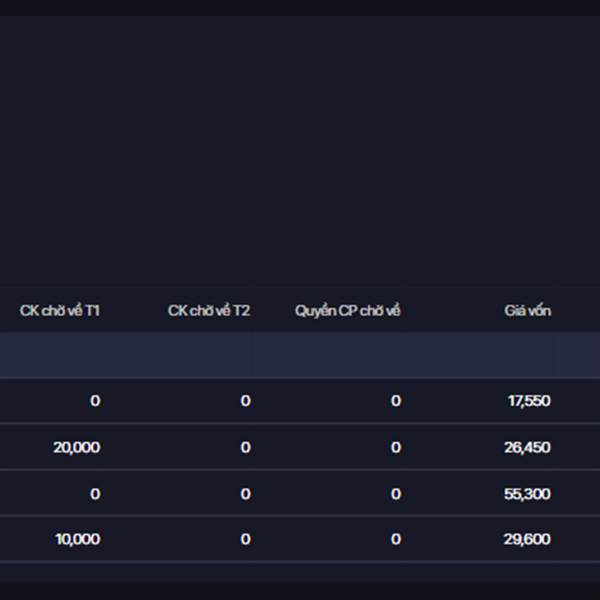Click CK chờ về T2 cell in 17,550 row
Viewport: 600px width, 600px height.
click(245, 401)
